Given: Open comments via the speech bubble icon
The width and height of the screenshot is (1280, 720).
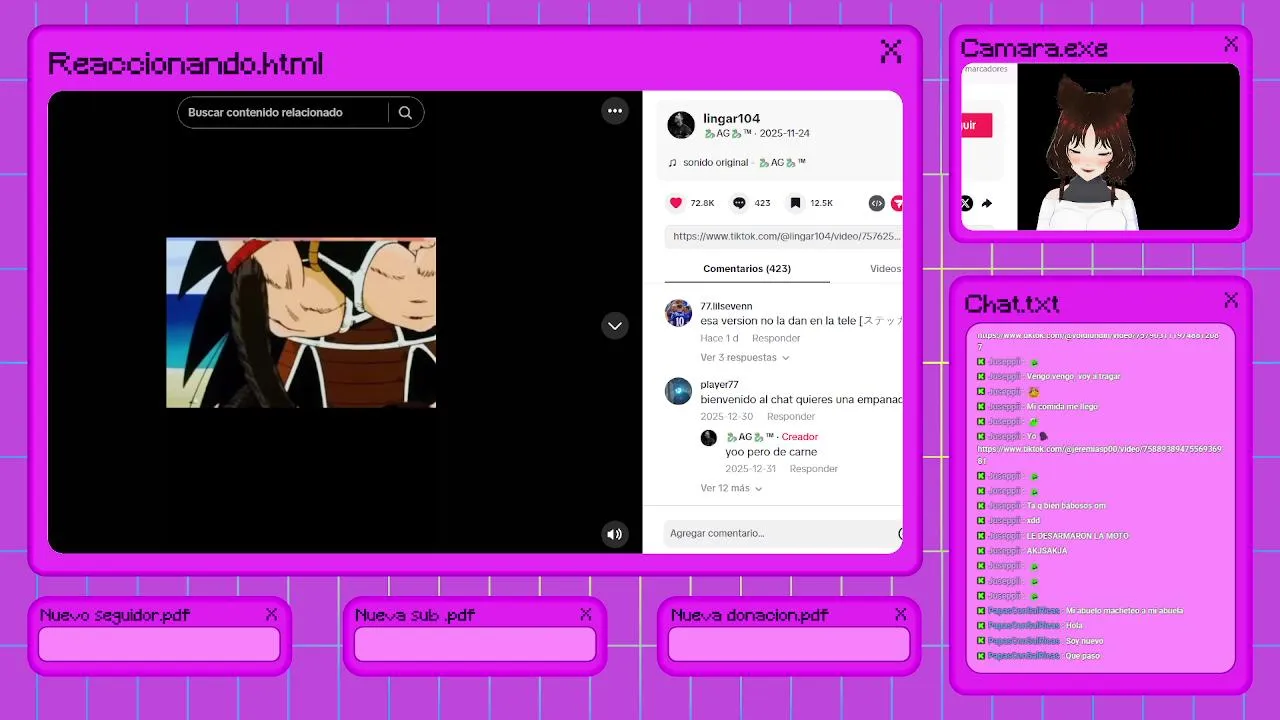Looking at the screenshot, I should [x=739, y=203].
